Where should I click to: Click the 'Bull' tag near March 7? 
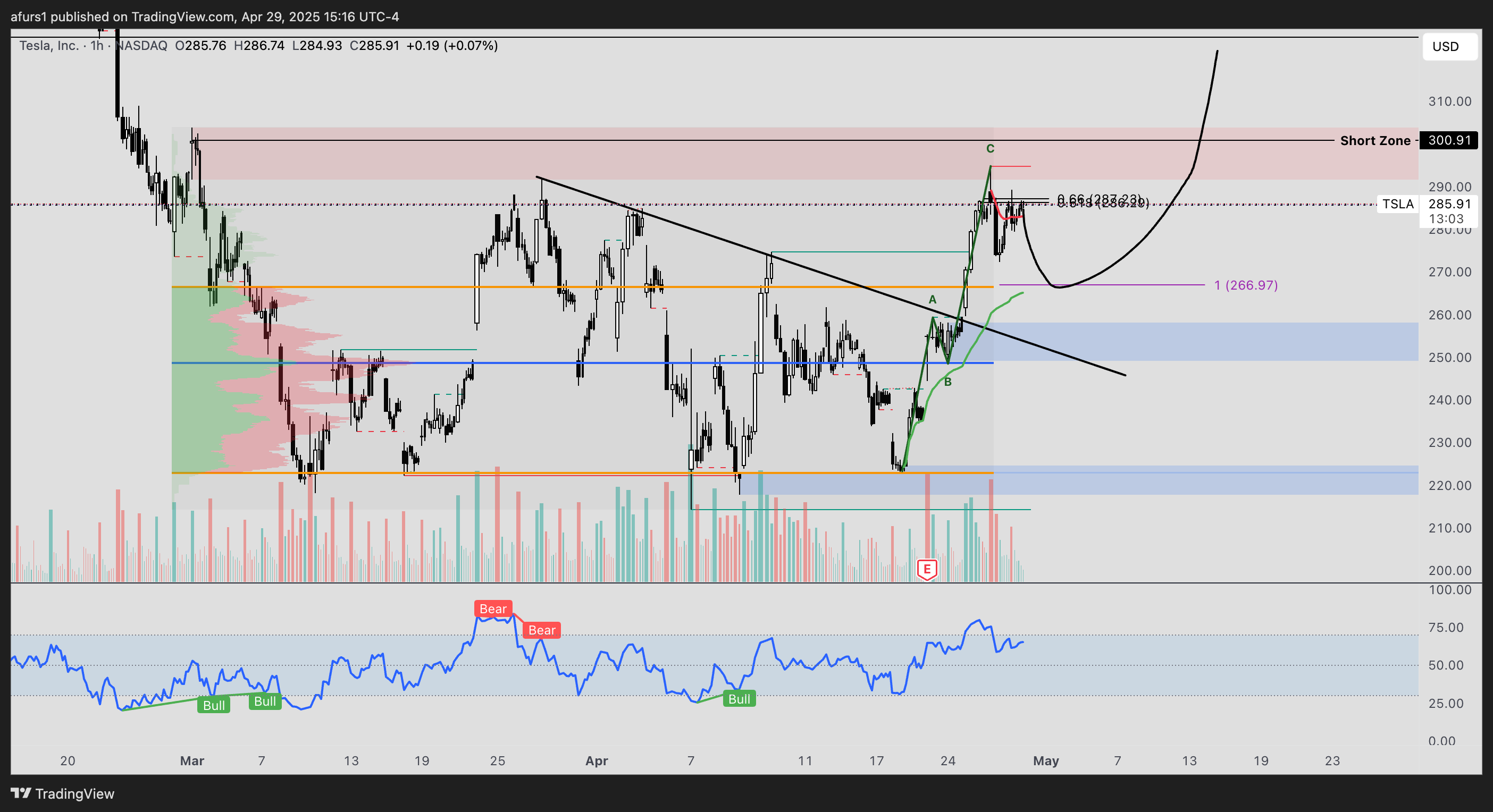coord(265,701)
